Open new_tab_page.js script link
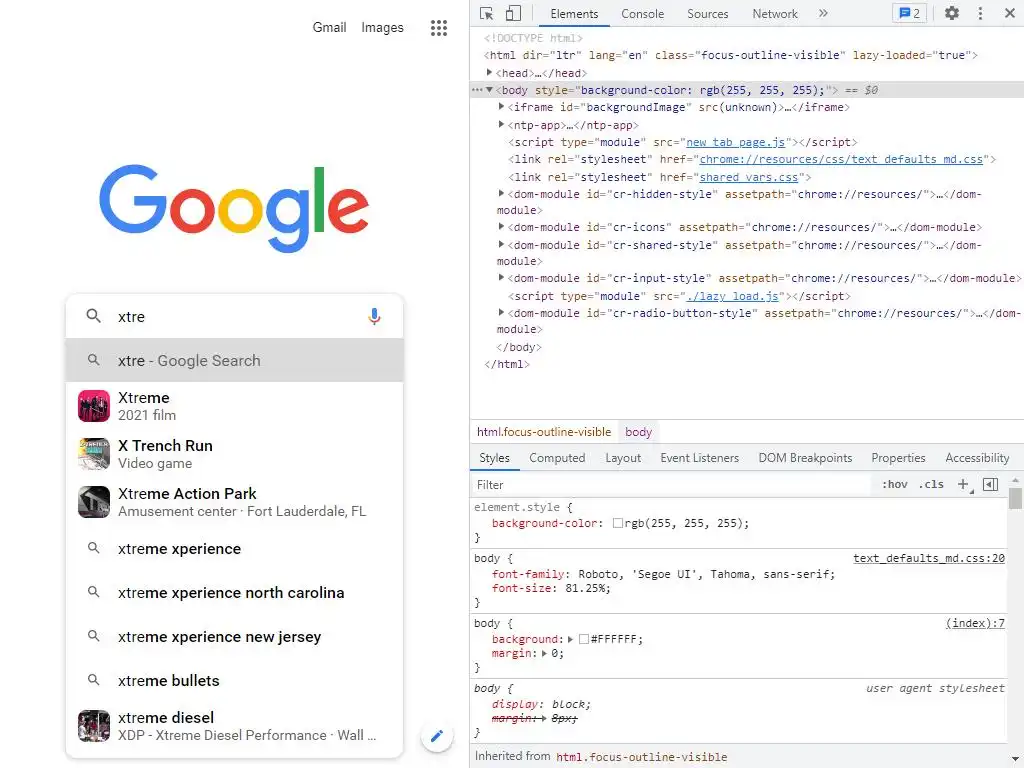Image resolution: width=1024 pixels, height=768 pixels. [x=735, y=142]
